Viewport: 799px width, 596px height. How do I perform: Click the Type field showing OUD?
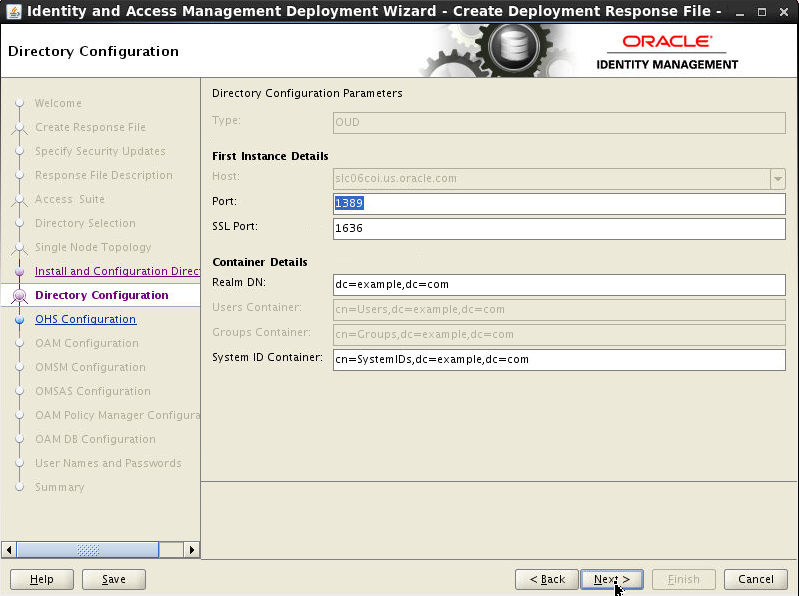[x=559, y=122]
